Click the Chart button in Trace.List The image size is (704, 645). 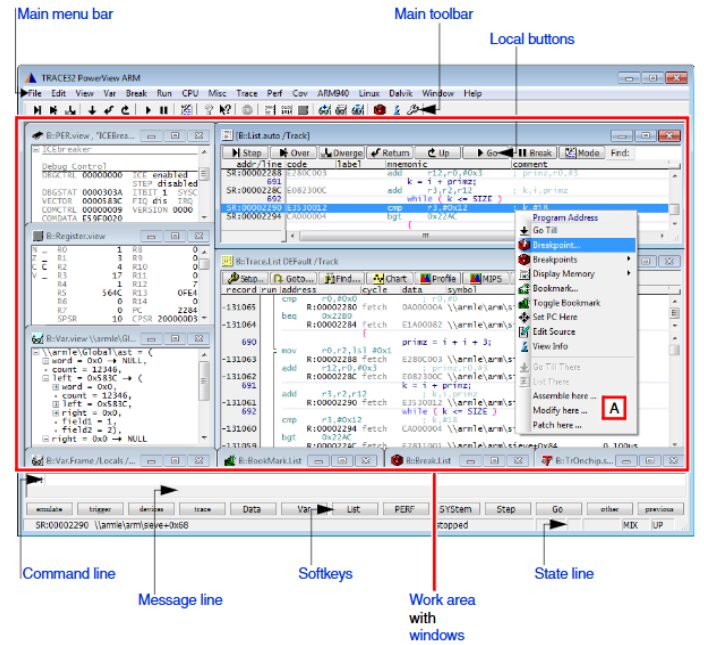tap(389, 279)
